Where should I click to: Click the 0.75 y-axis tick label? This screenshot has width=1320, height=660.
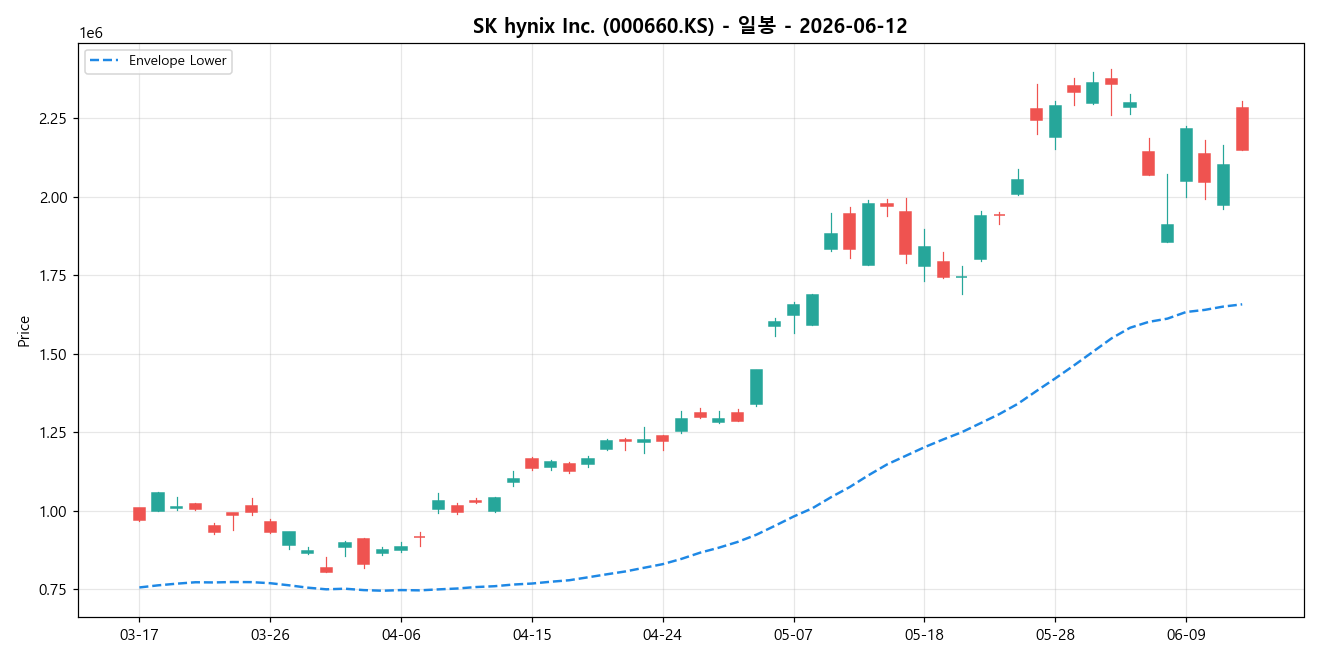[x=52, y=590]
